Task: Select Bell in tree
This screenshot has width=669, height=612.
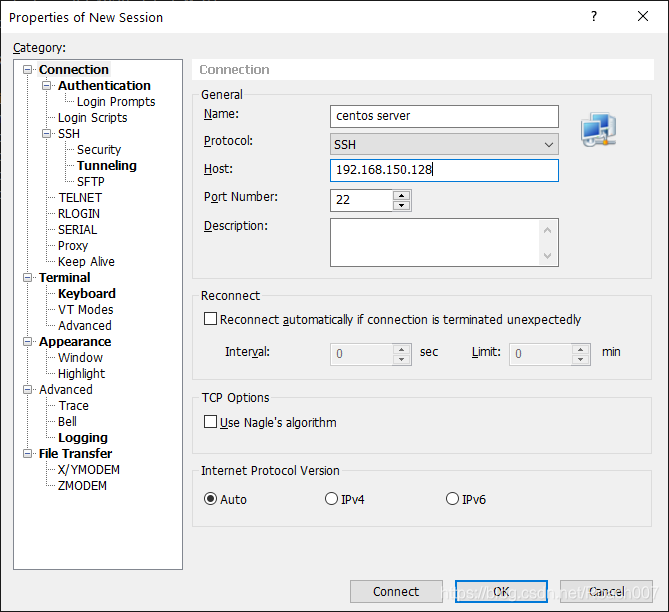Action: tap(67, 422)
